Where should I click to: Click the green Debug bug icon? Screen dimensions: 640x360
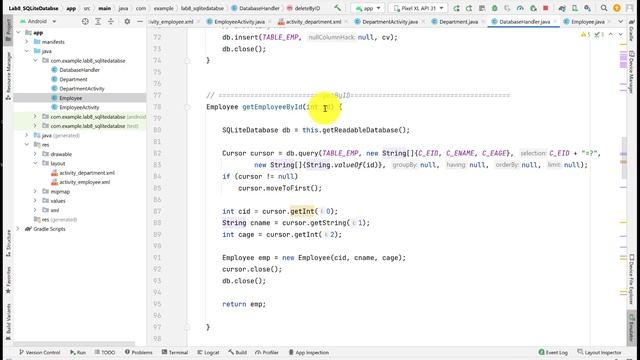click(495, 8)
